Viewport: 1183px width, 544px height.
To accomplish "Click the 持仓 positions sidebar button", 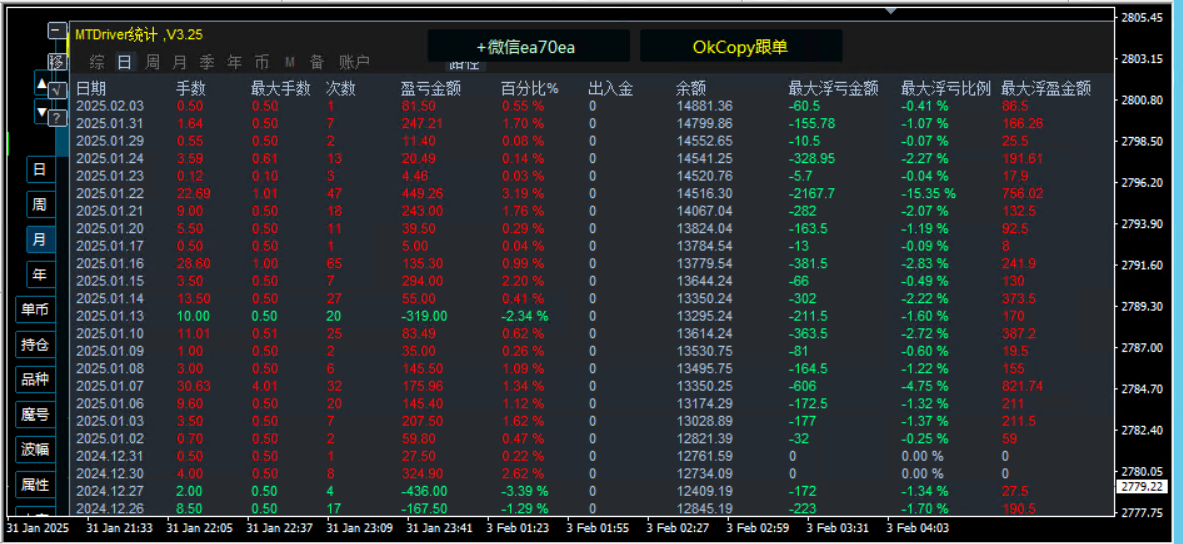I will pos(35,345).
